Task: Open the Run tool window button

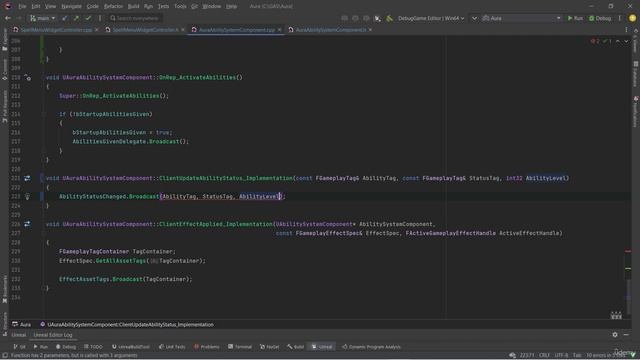Action: (41, 347)
